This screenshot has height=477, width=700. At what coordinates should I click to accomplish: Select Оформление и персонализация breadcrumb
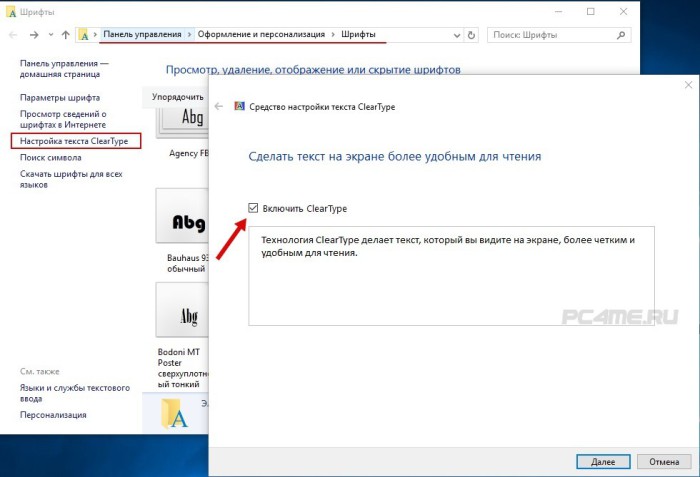click(261, 34)
